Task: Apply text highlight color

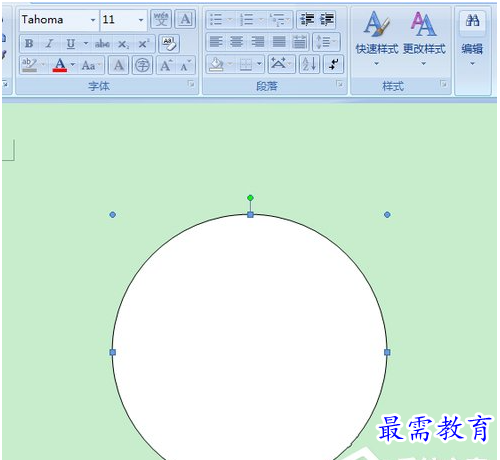Action: [x=30, y=65]
